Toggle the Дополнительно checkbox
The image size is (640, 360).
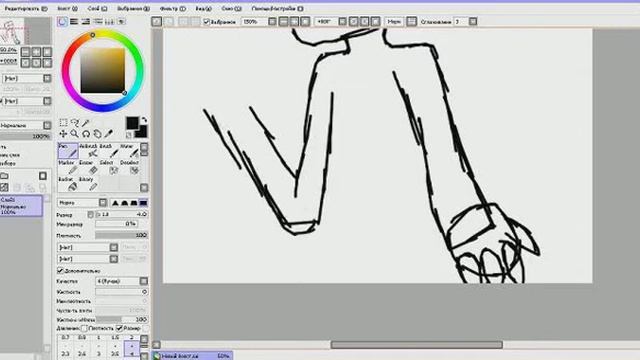pos(60,270)
